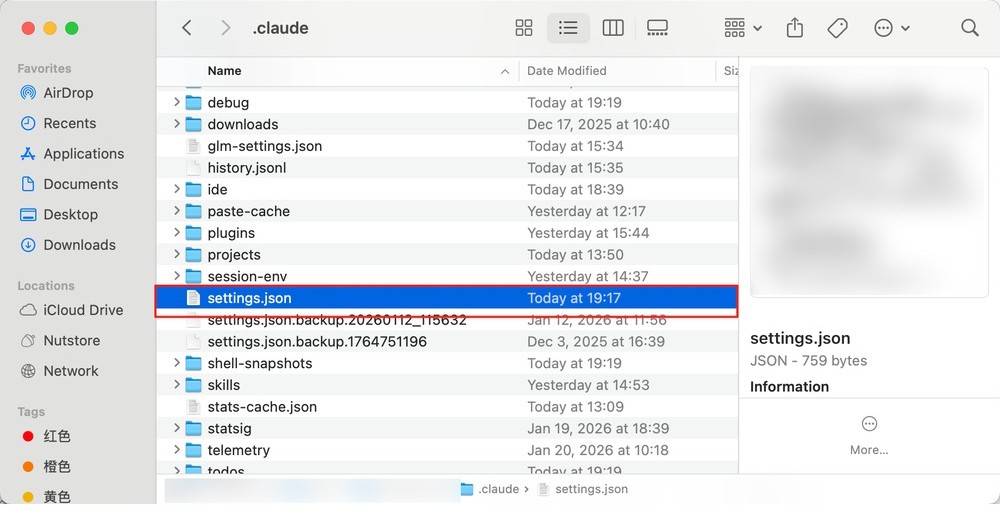1000x511 pixels.
Task: Select the glm-settings.json file
Action: coord(264,146)
